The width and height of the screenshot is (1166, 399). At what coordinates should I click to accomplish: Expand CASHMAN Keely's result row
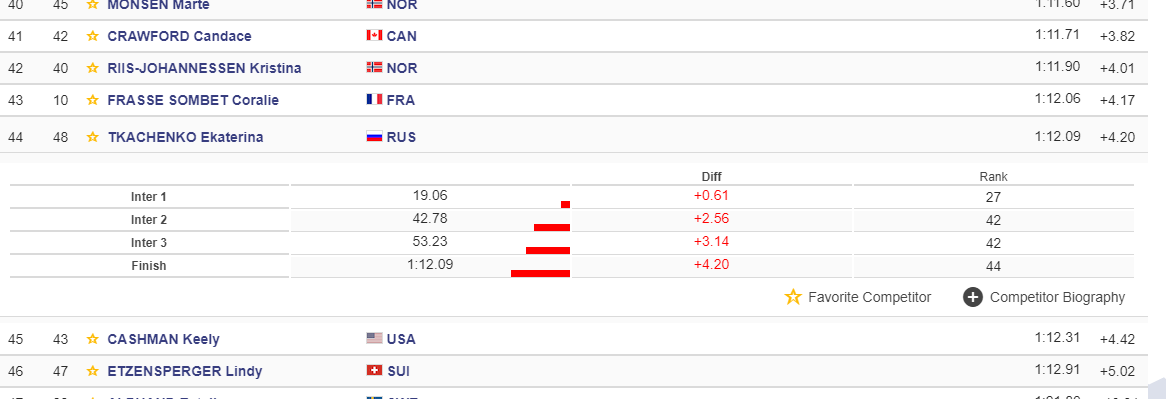click(x=583, y=339)
